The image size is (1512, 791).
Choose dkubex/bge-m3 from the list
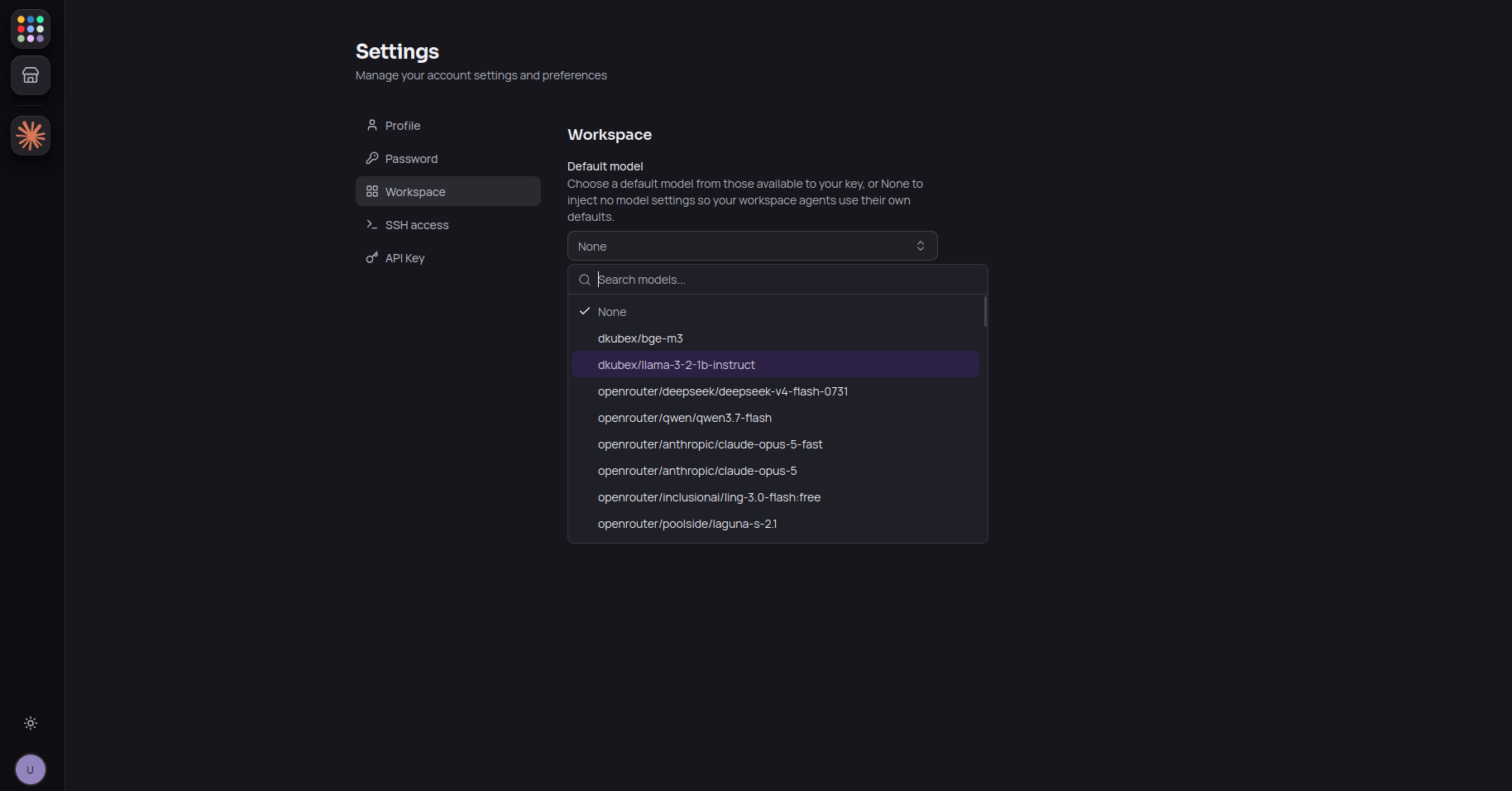point(775,338)
